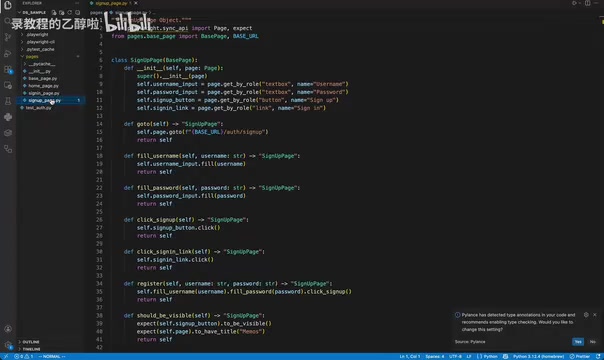Select Python 3.12.4 interpreter in status bar

click(538, 357)
